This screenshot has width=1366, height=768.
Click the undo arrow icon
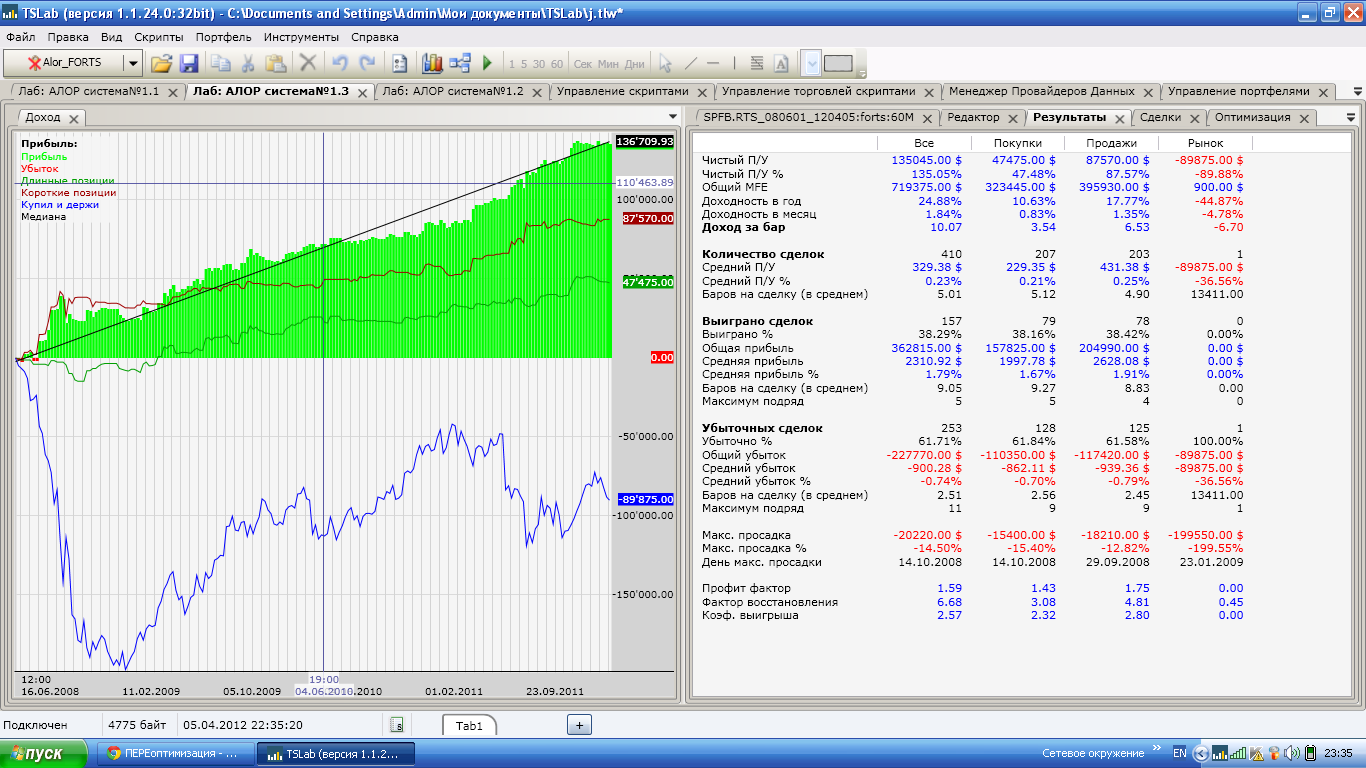coord(340,63)
